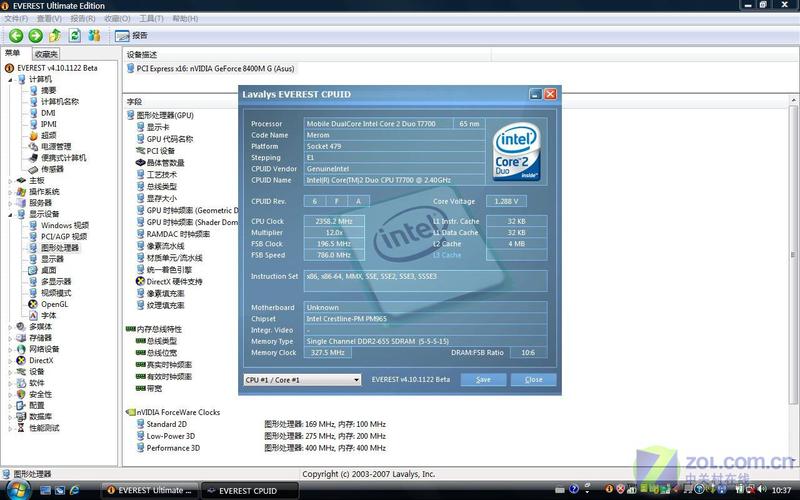Switch to EVEREST Ultimate taskbar button

coord(149,491)
